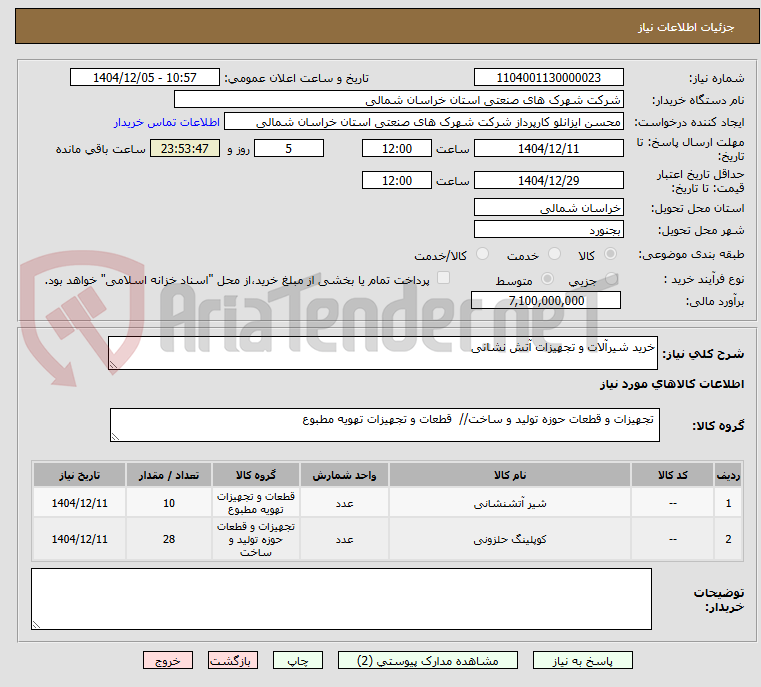Click the need number field 1104001130000023

[548, 78]
